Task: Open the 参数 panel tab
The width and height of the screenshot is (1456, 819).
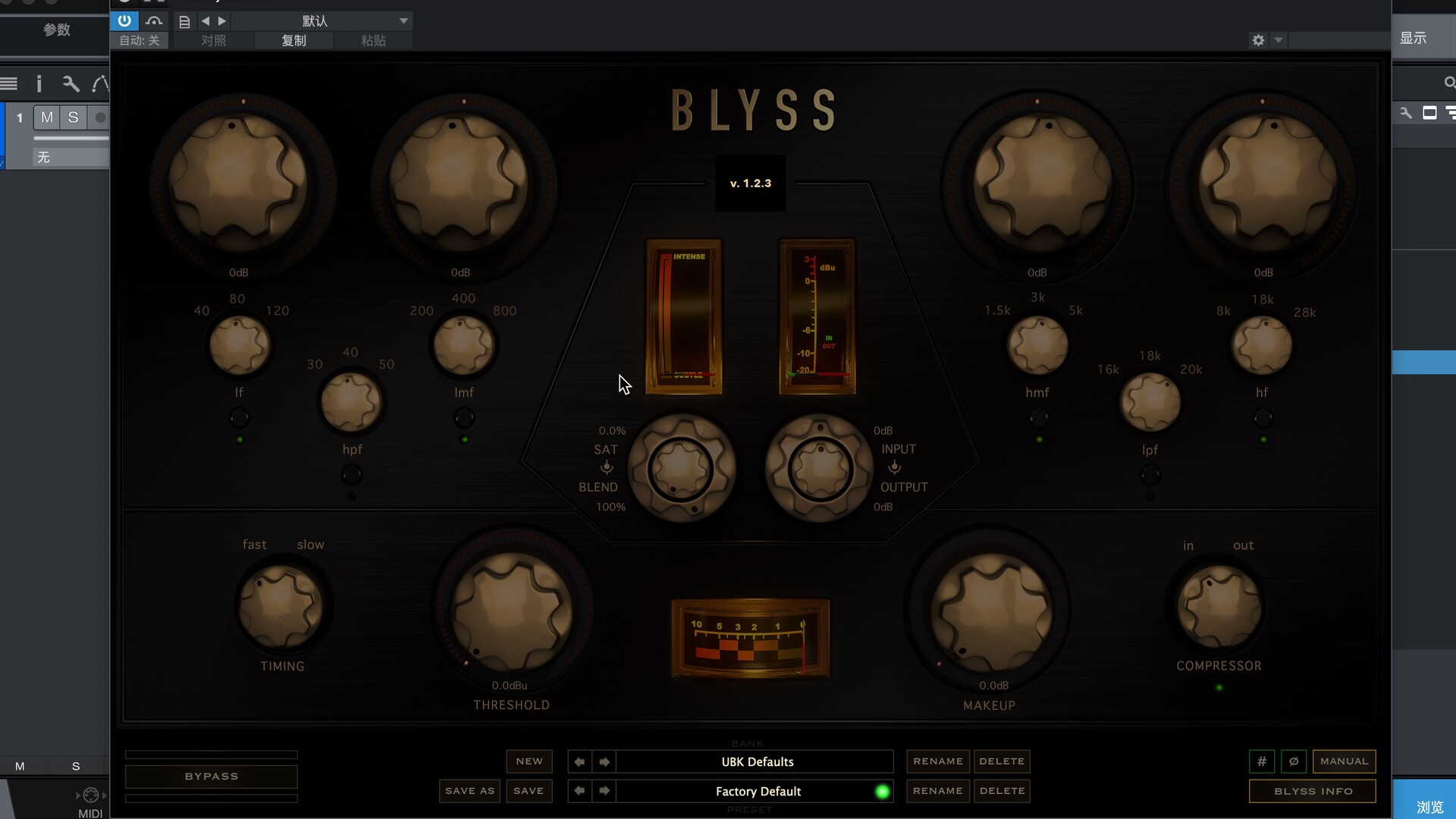Action: (x=56, y=30)
